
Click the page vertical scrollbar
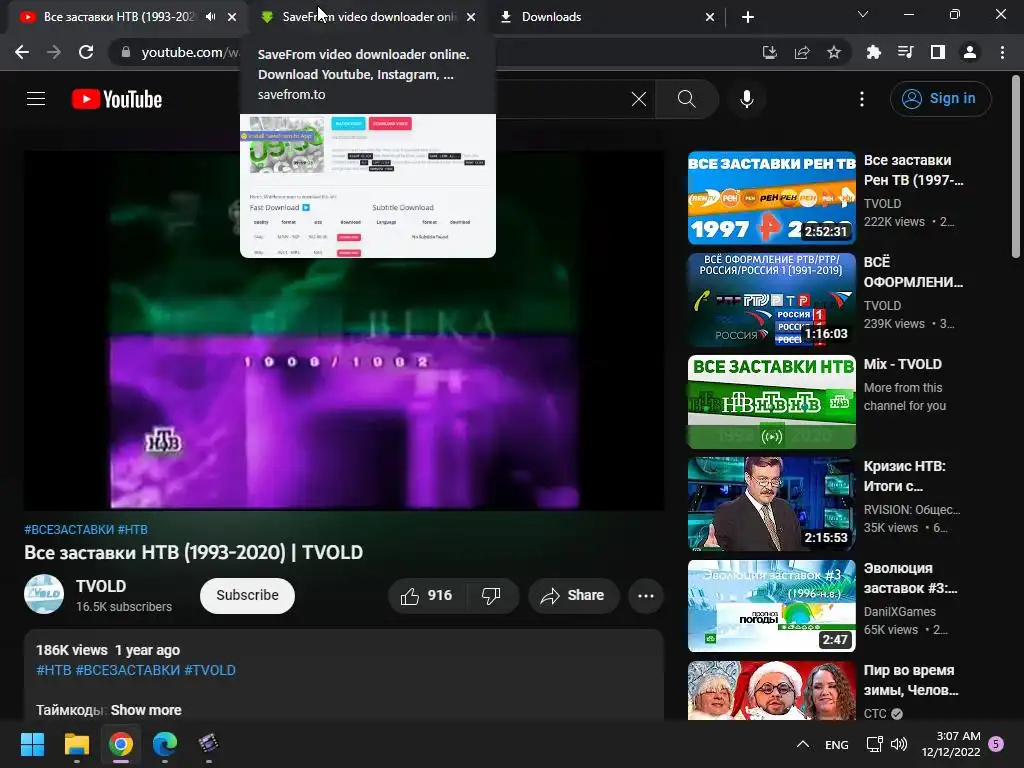(x=1016, y=167)
